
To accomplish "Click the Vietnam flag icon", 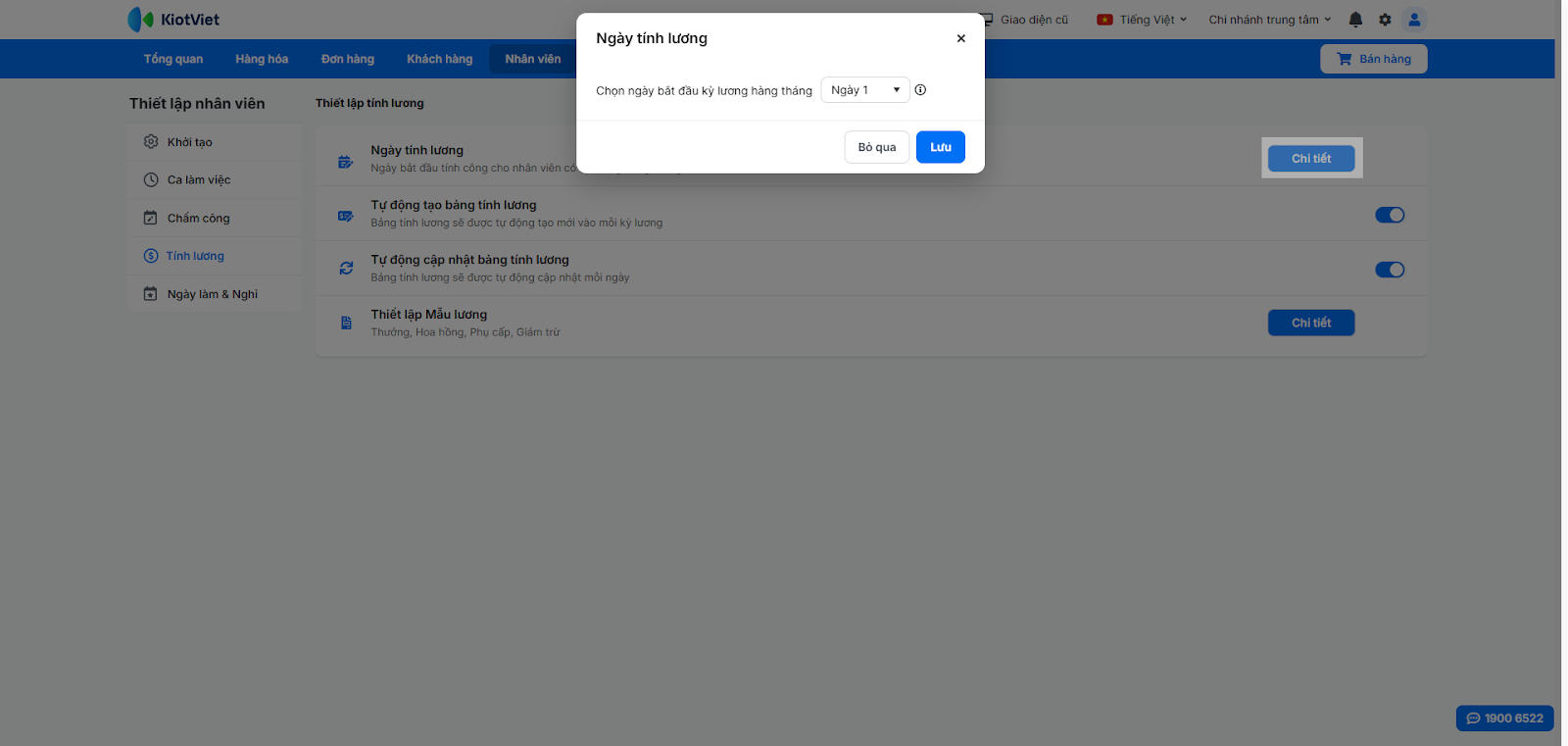I will coord(1104,20).
